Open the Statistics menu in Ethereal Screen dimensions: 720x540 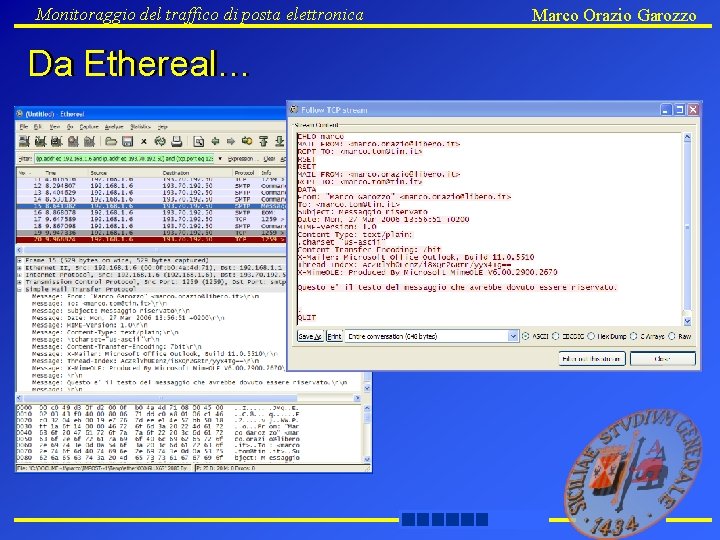point(141,127)
